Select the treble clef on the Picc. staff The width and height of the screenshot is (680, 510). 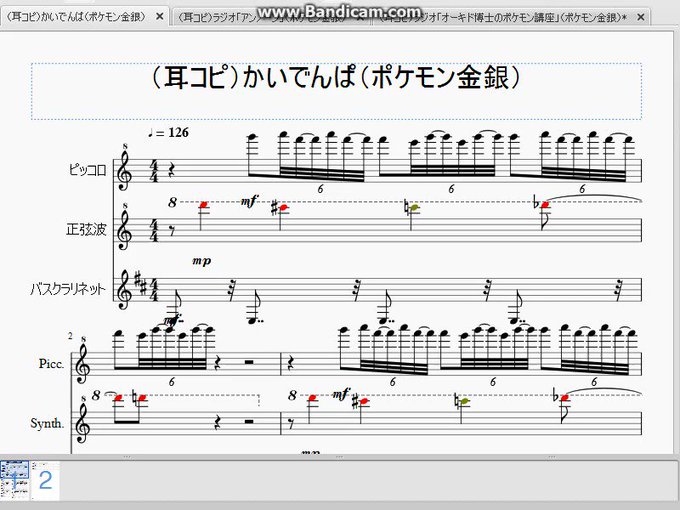83,363
